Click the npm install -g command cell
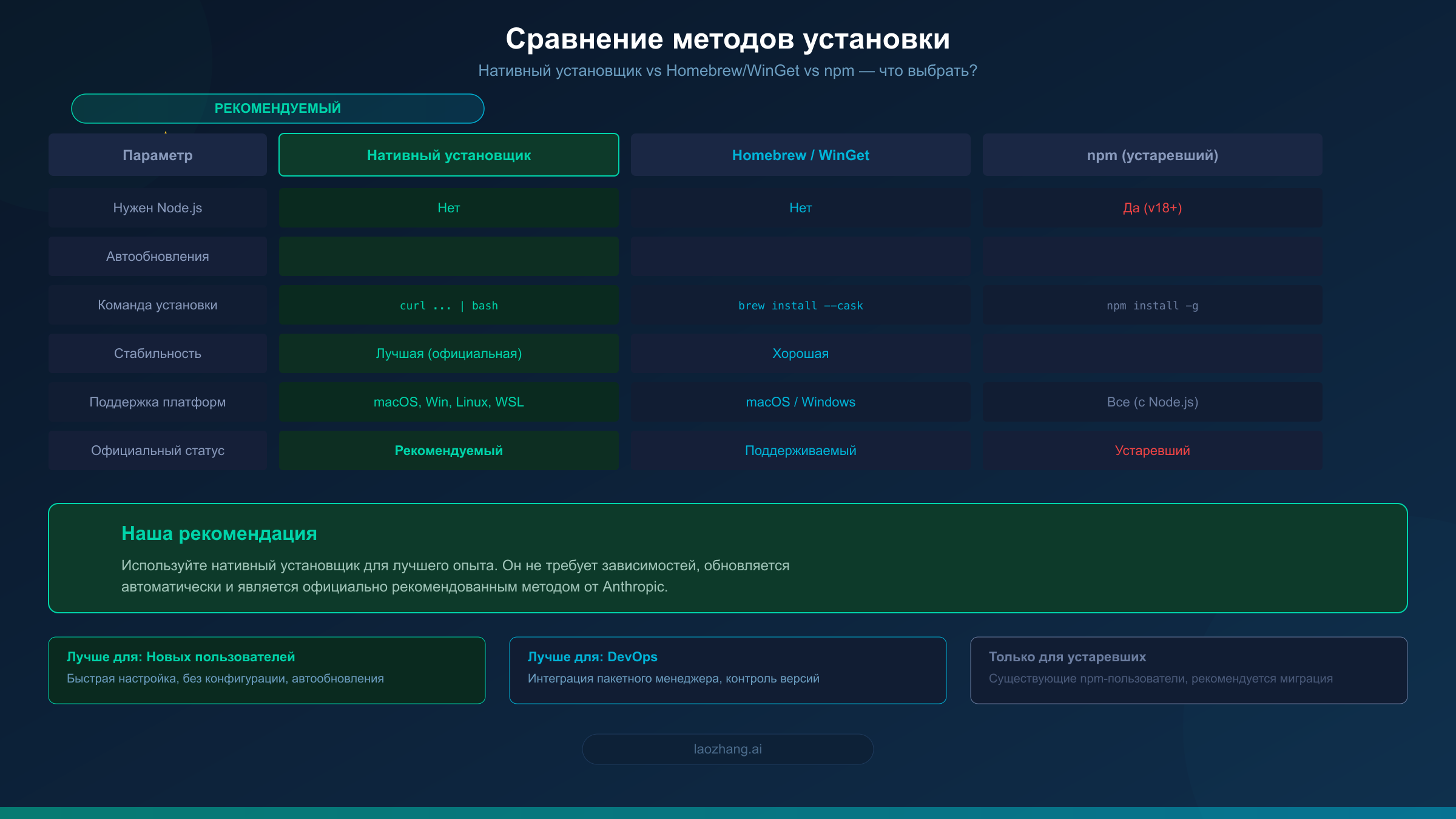Screen dimensions: 1456x819 point(1151,305)
